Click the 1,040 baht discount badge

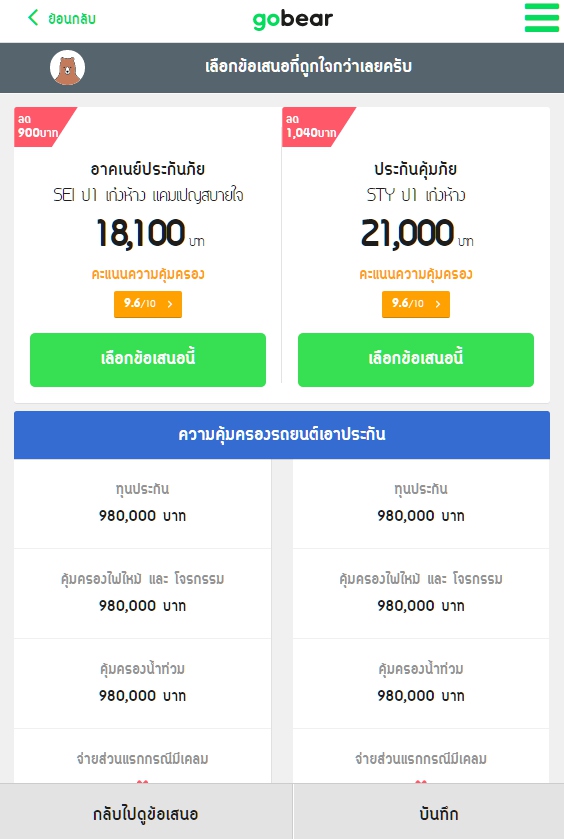pyautogui.click(x=312, y=127)
